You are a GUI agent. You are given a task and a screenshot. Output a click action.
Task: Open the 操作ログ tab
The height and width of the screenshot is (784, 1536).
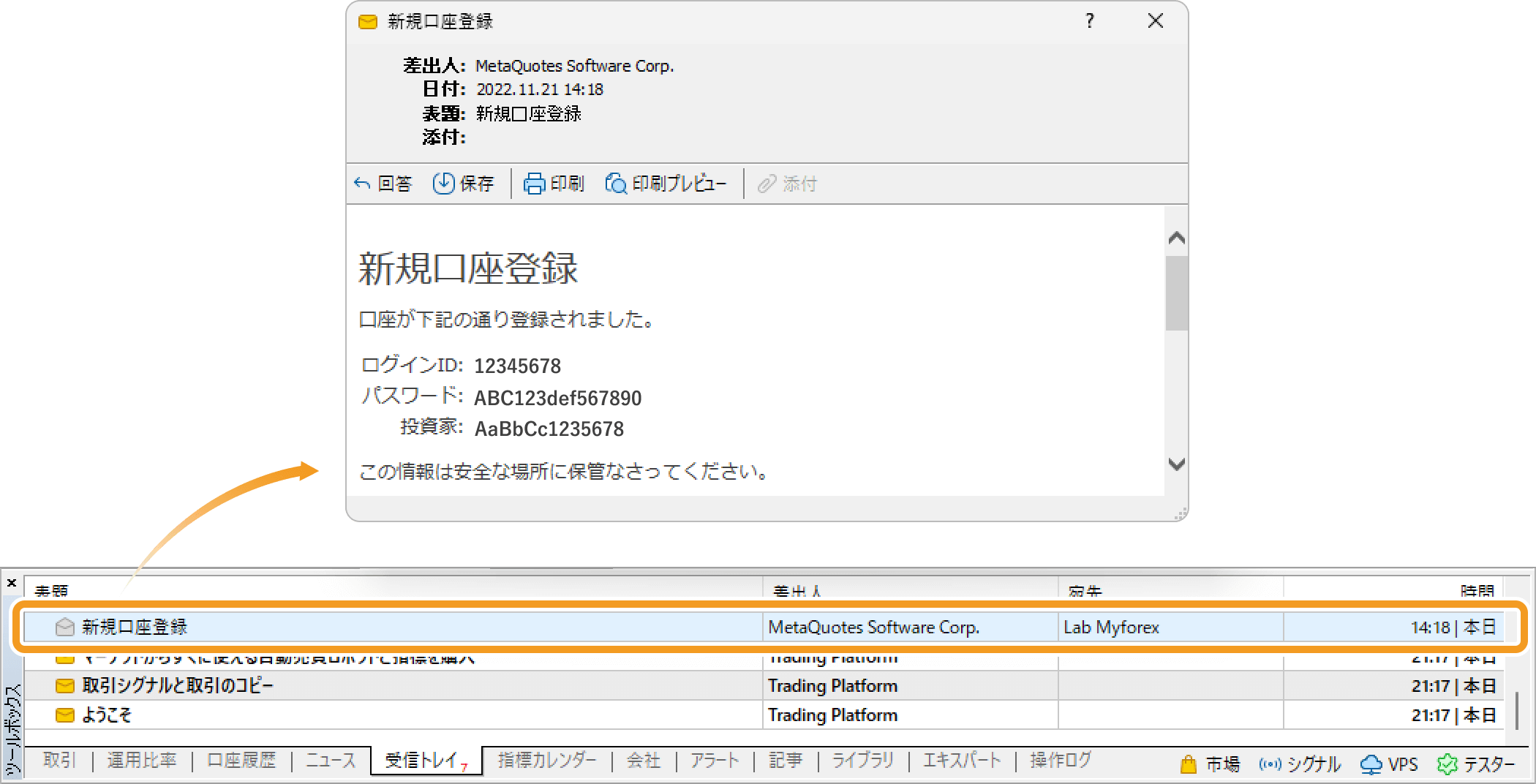click(x=1061, y=761)
